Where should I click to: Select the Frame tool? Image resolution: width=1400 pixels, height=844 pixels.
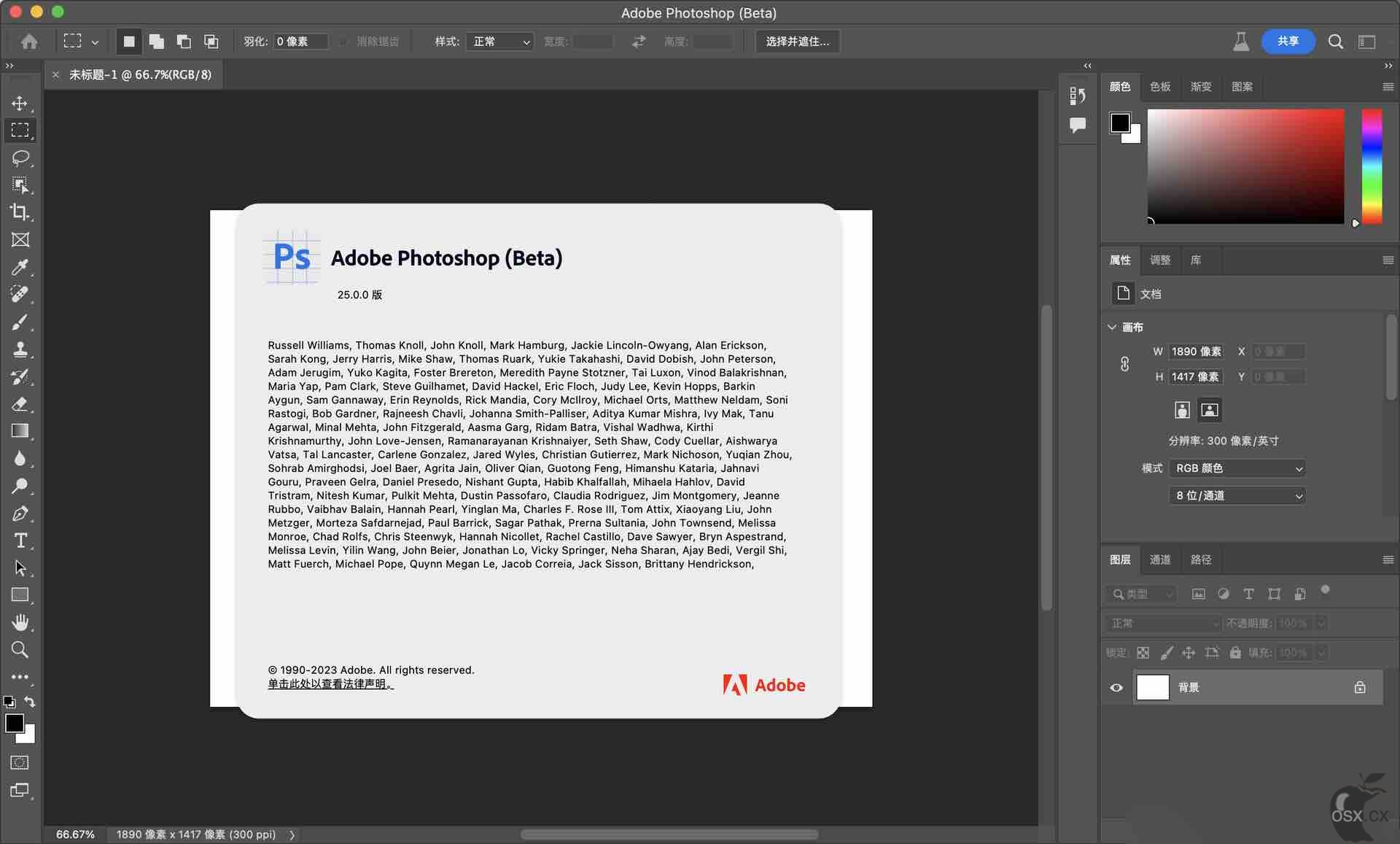click(x=20, y=240)
